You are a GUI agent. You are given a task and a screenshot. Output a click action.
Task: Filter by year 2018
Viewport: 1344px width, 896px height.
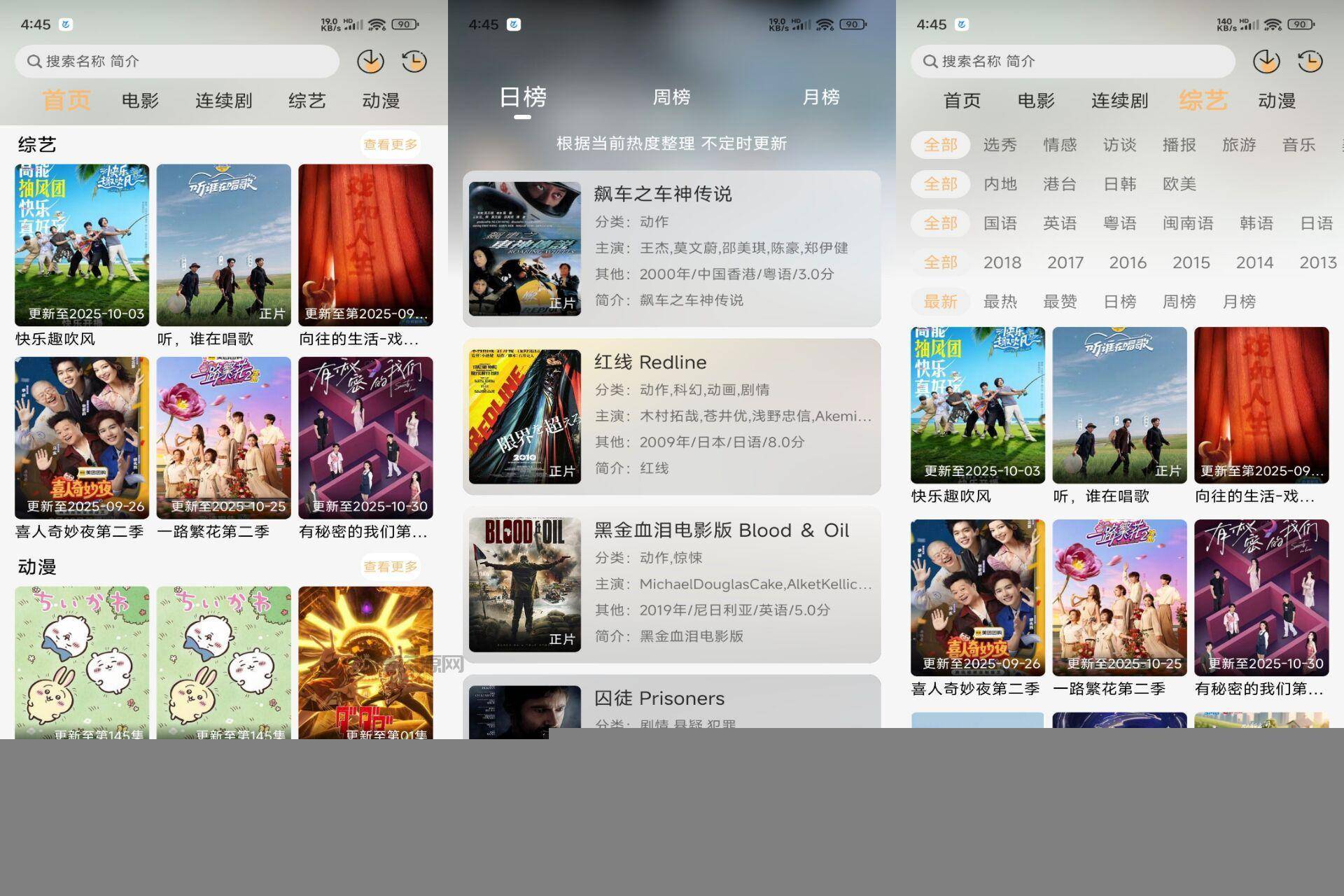pos(1002,262)
